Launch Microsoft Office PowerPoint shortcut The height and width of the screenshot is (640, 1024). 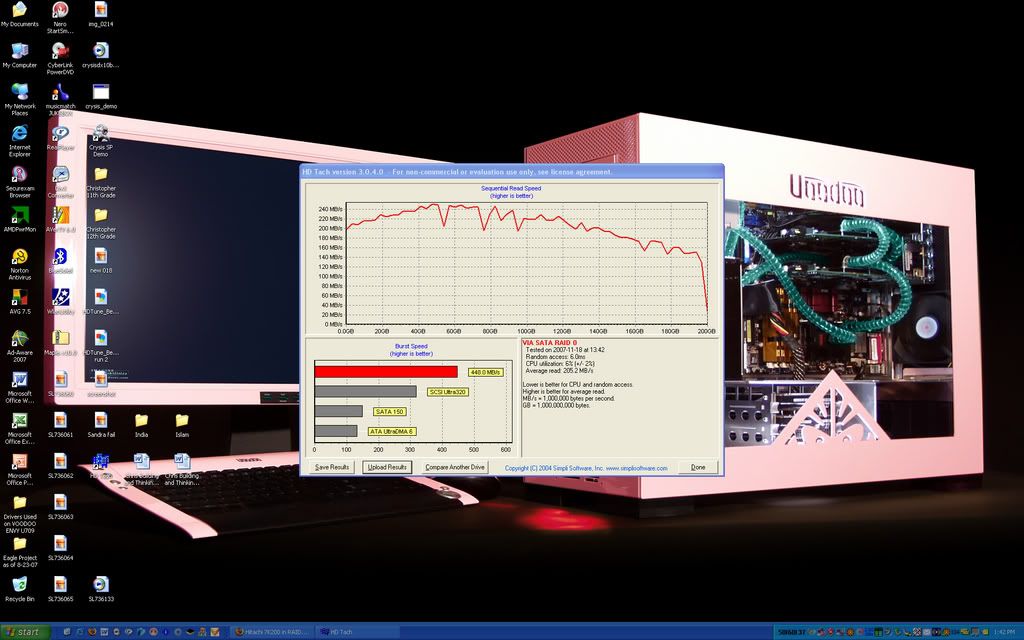(20, 470)
